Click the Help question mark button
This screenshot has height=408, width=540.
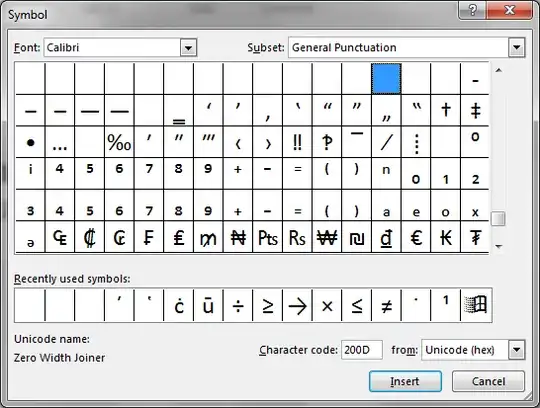[473, 10]
